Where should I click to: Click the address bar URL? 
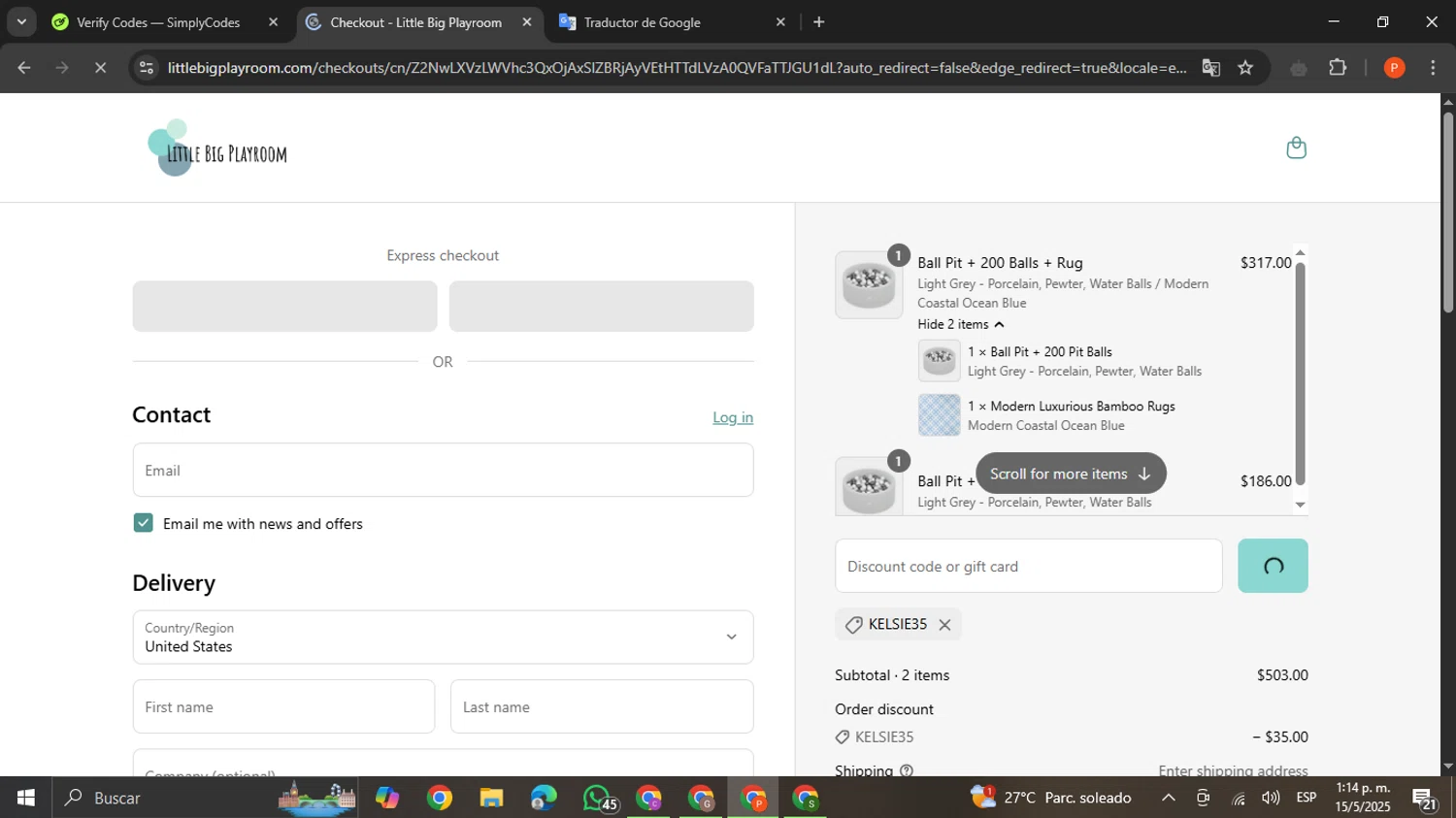coord(677,68)
